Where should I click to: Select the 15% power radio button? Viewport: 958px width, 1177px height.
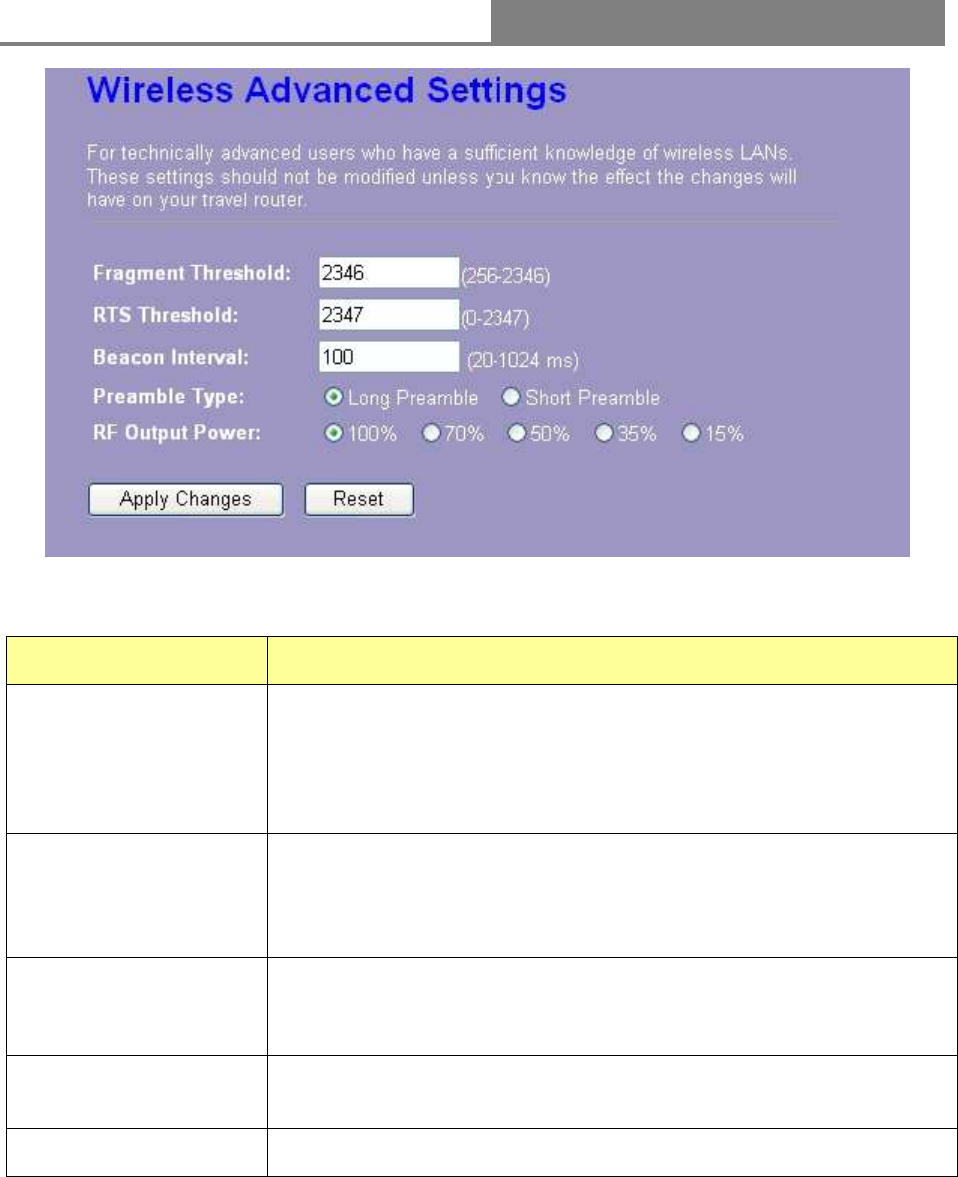[x=690, y=434]
